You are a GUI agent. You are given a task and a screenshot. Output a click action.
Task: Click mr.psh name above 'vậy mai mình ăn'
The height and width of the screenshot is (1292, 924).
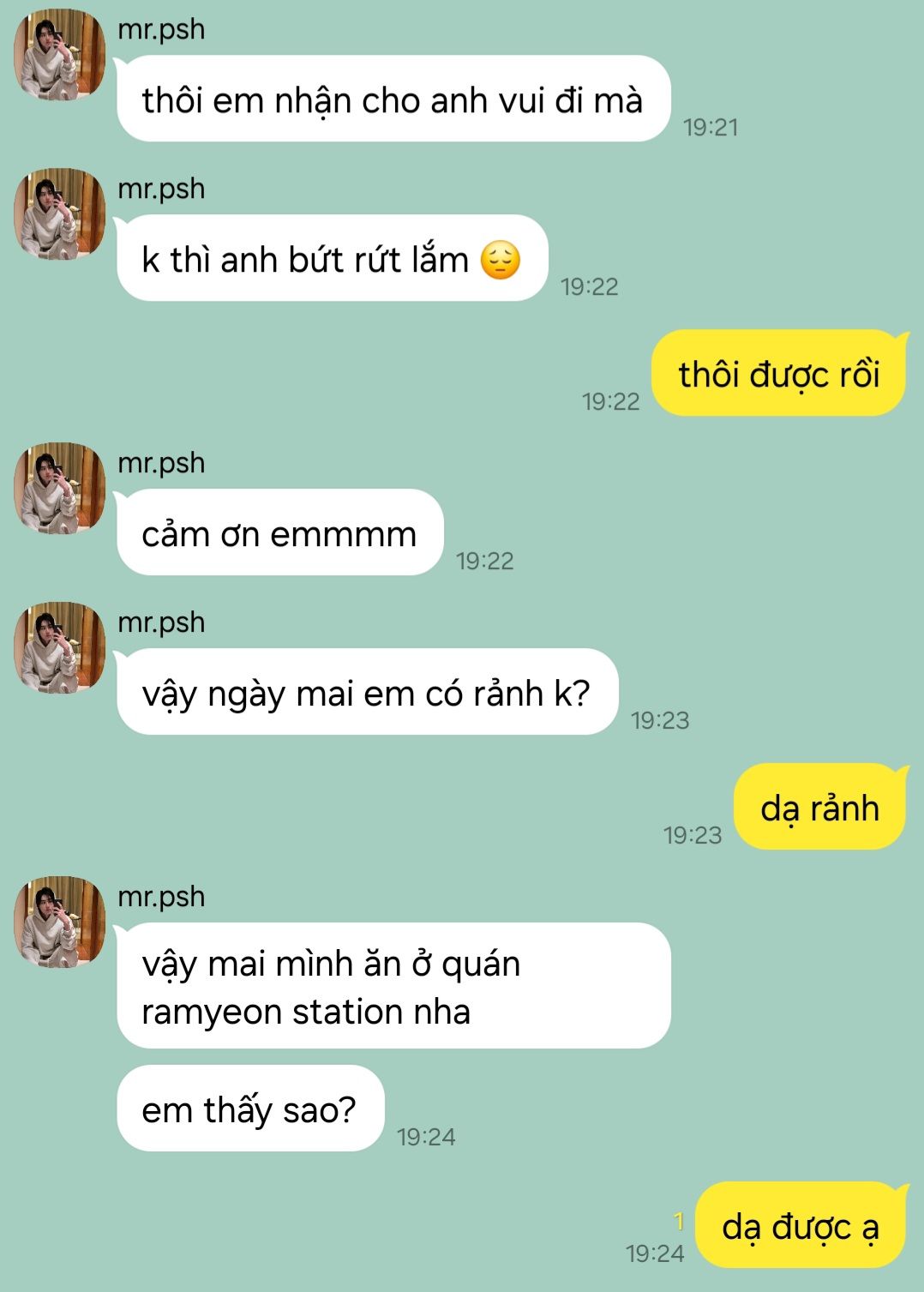[161, 897]
